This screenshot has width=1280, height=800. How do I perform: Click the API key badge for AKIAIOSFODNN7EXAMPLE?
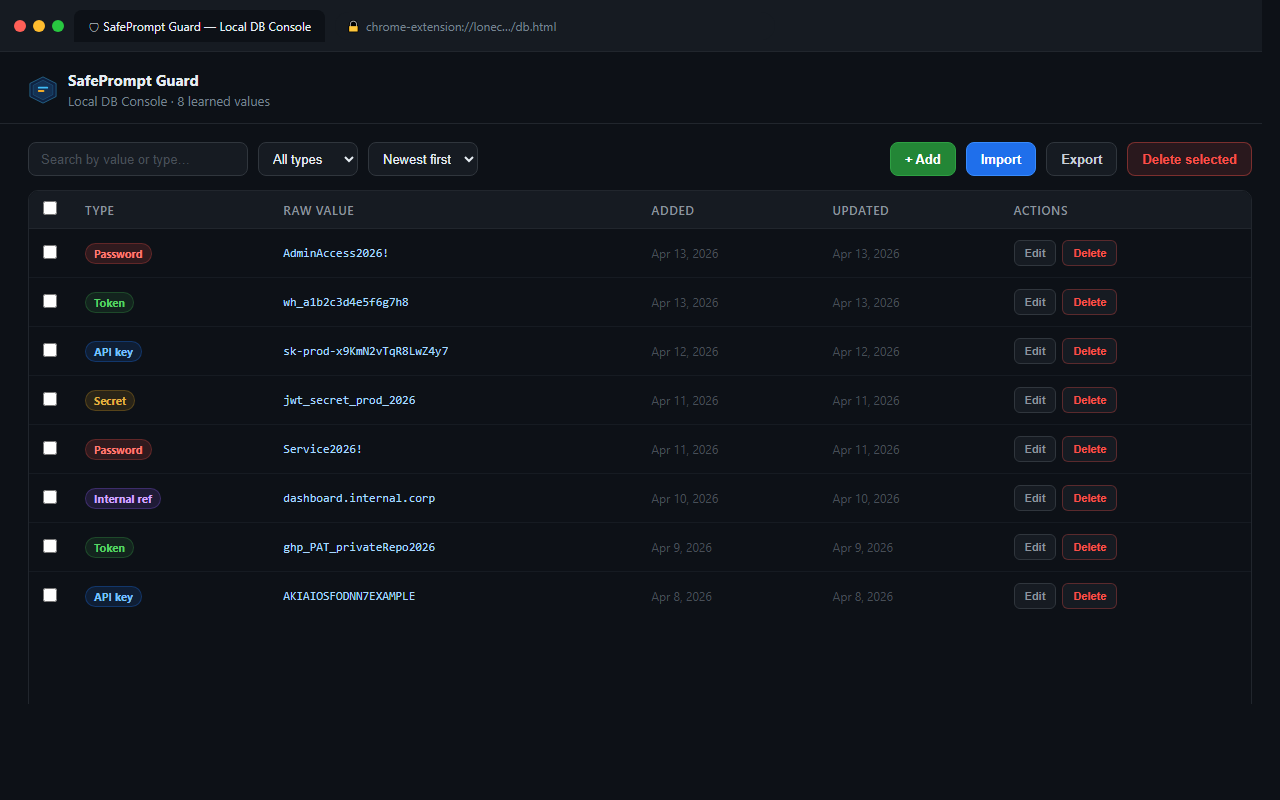[113, 597]
